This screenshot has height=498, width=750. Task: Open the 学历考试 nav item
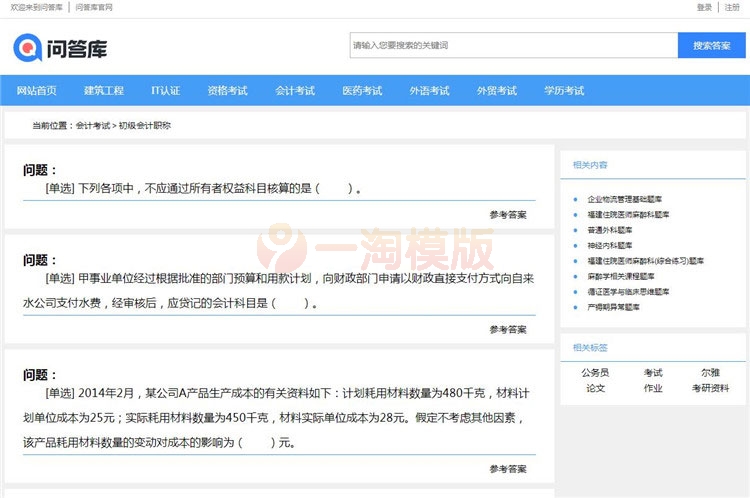(x=564, y=91)
